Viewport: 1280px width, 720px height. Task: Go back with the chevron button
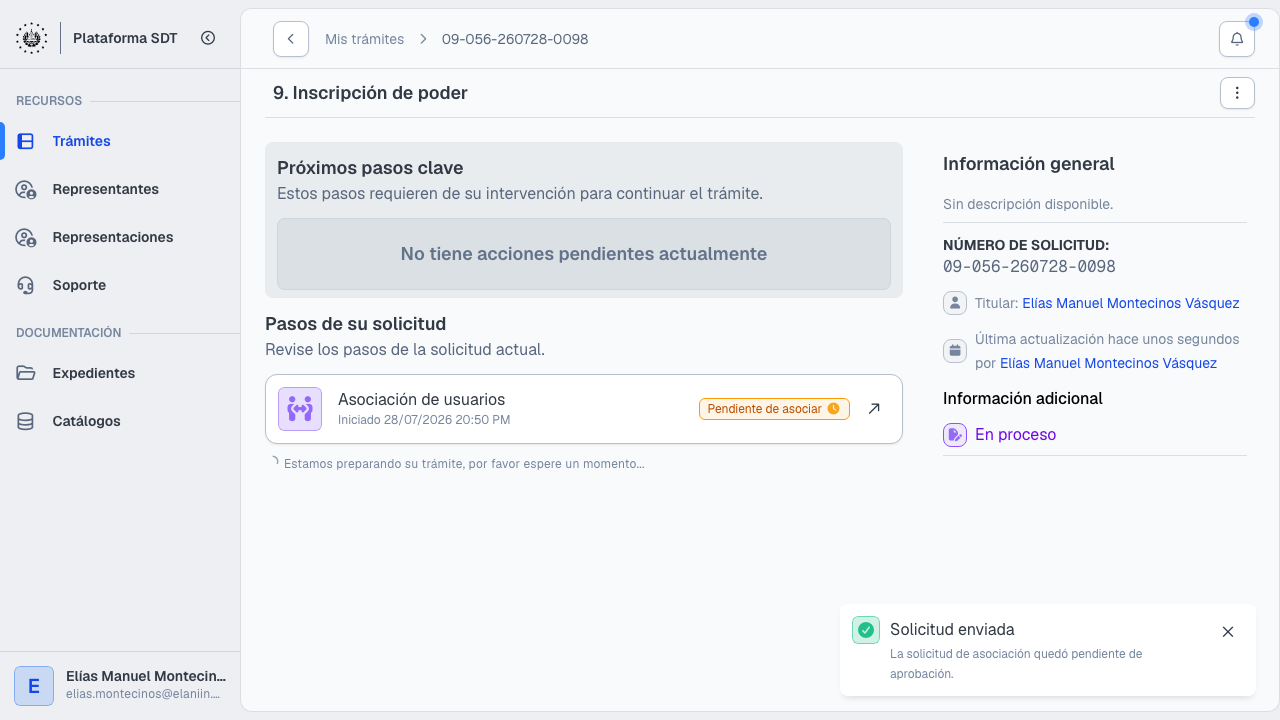[x=291, y=39]
